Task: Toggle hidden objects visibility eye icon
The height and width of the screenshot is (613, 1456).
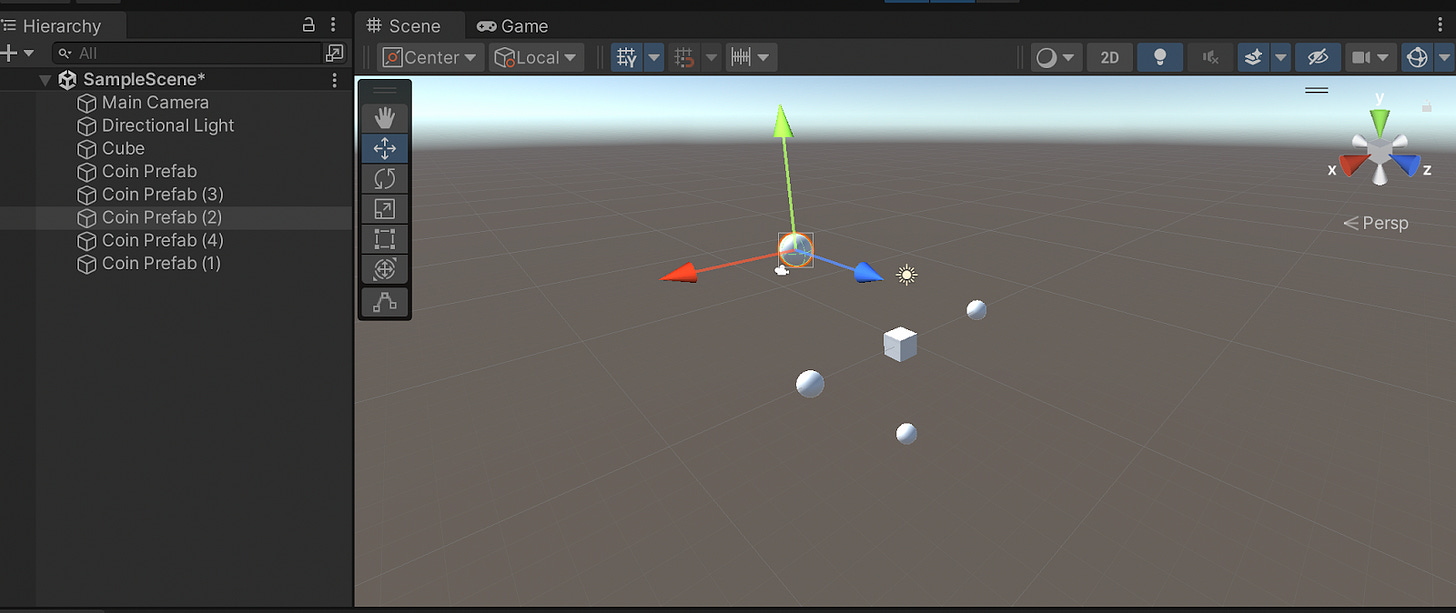Action: [x=1317, y=58]
